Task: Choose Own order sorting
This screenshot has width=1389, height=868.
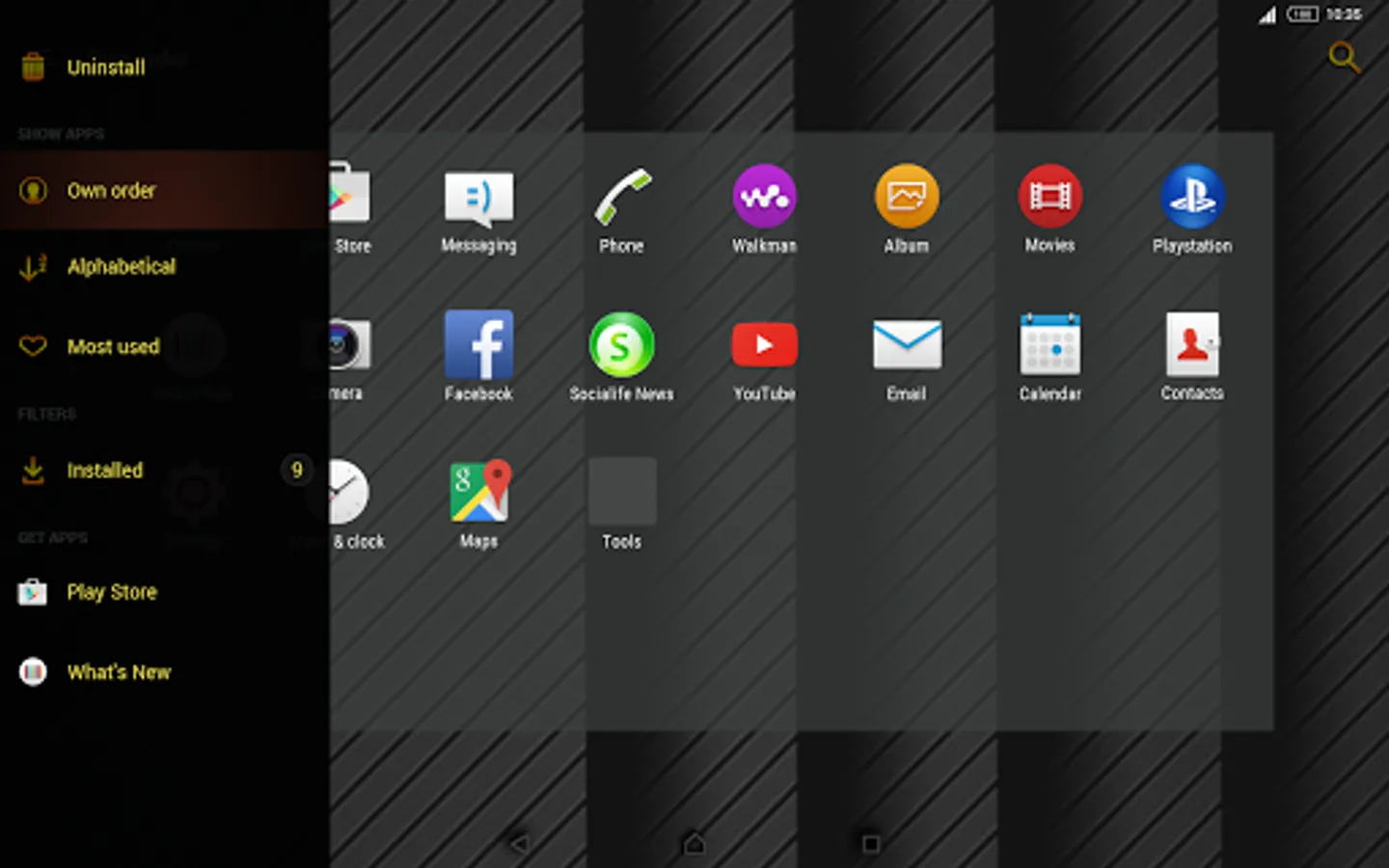Action: pyautogui.click(x=165, y=190)
